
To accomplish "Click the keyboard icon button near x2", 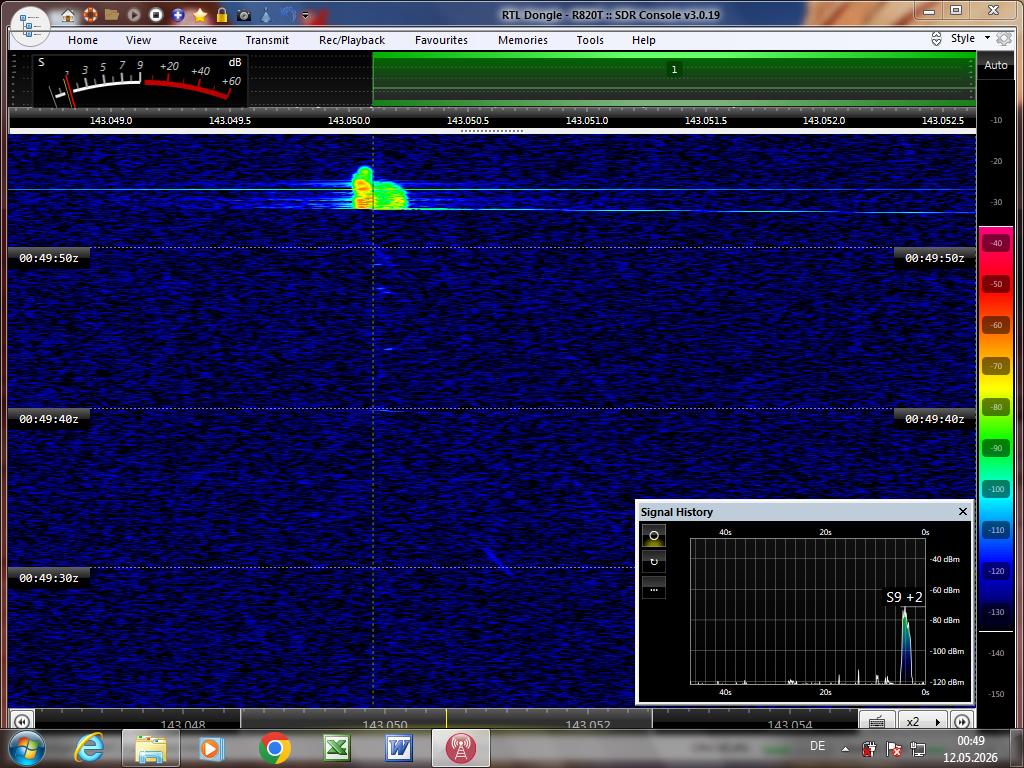I will (x=877, y=721).
